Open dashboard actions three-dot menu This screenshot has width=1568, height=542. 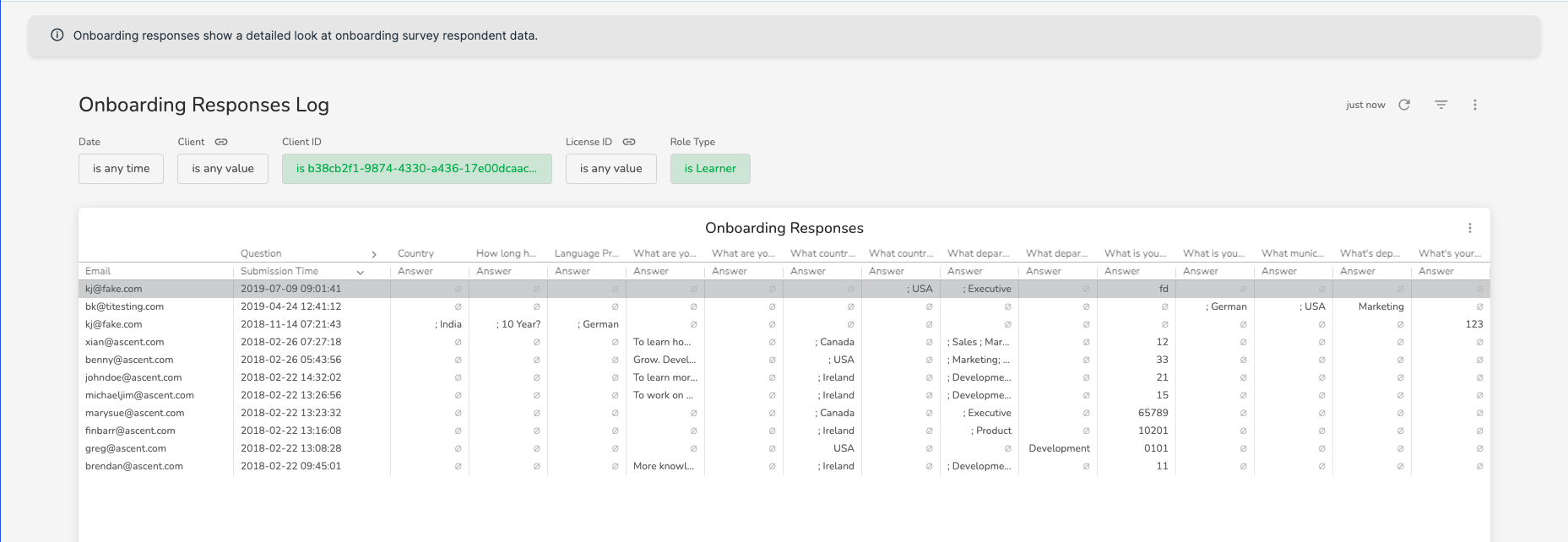(1475, 105)
